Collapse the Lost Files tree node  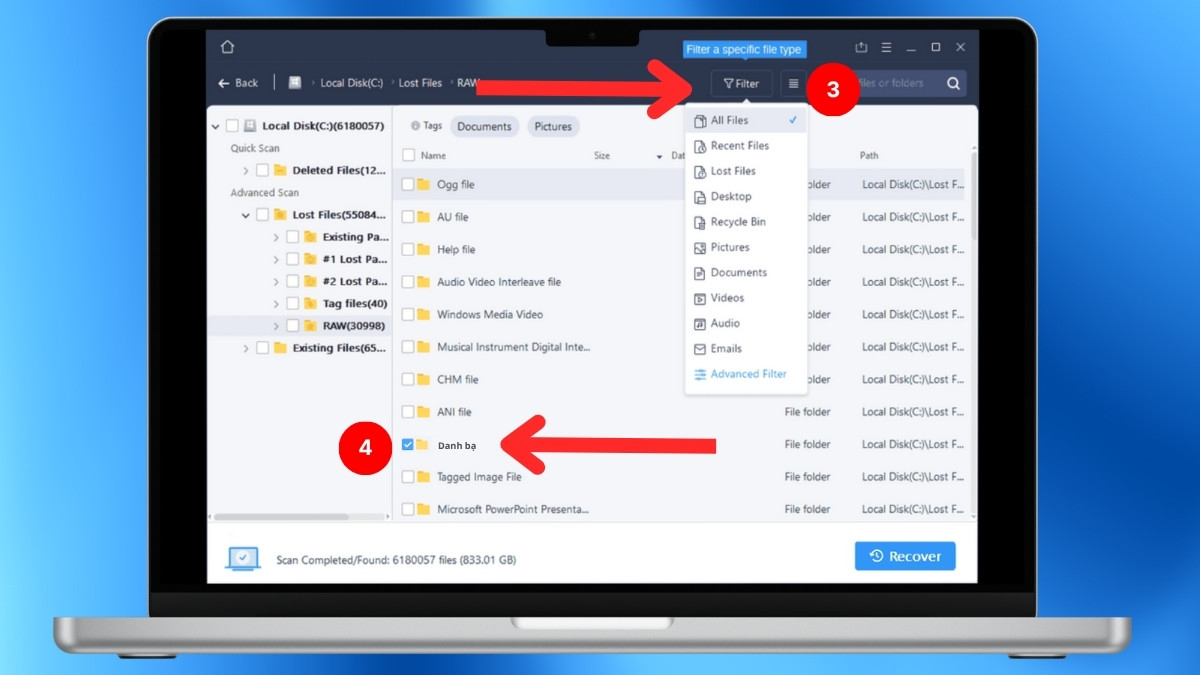246,215
